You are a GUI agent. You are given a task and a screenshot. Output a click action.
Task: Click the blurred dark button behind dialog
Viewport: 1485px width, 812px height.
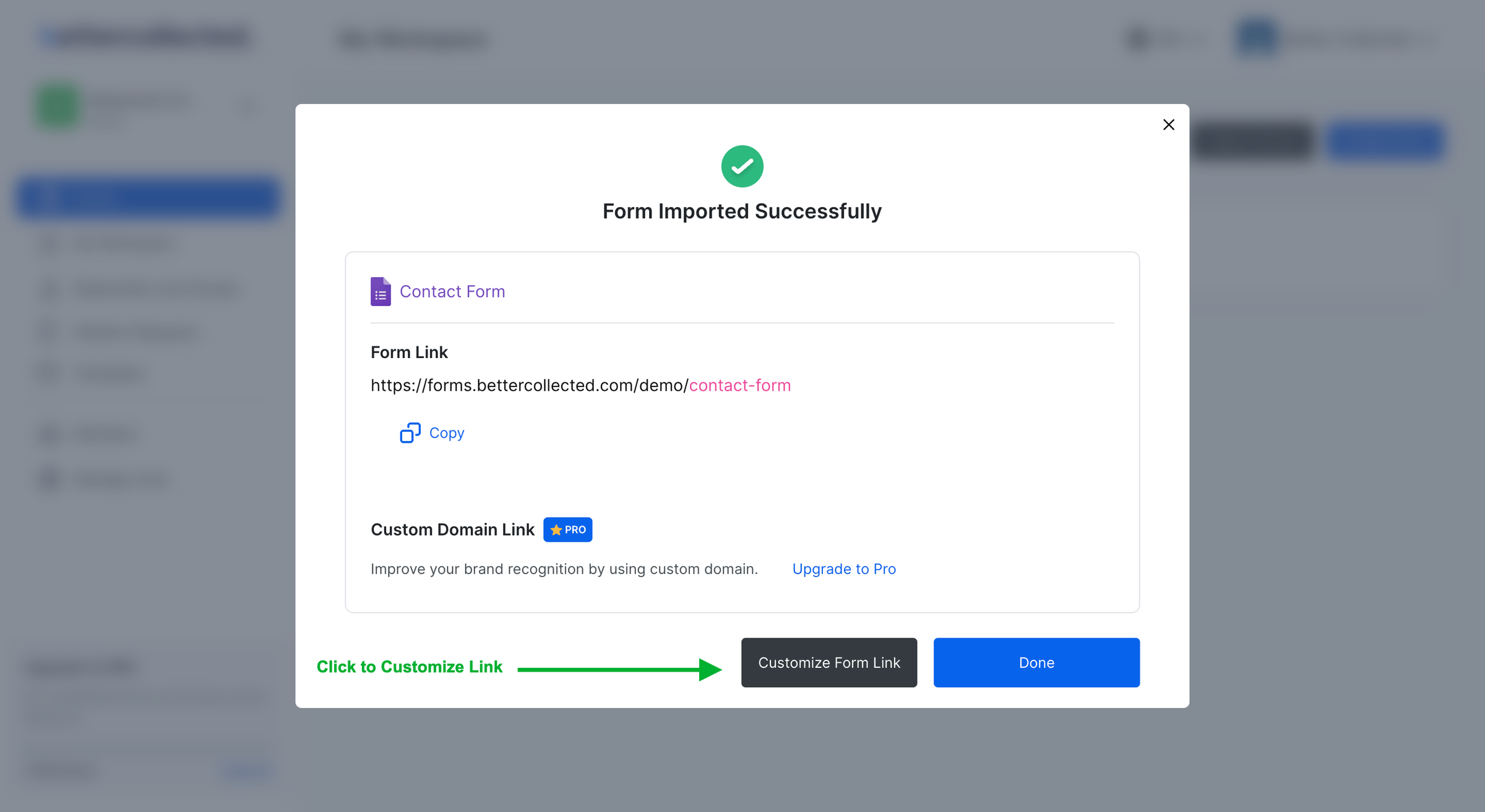1252,141
